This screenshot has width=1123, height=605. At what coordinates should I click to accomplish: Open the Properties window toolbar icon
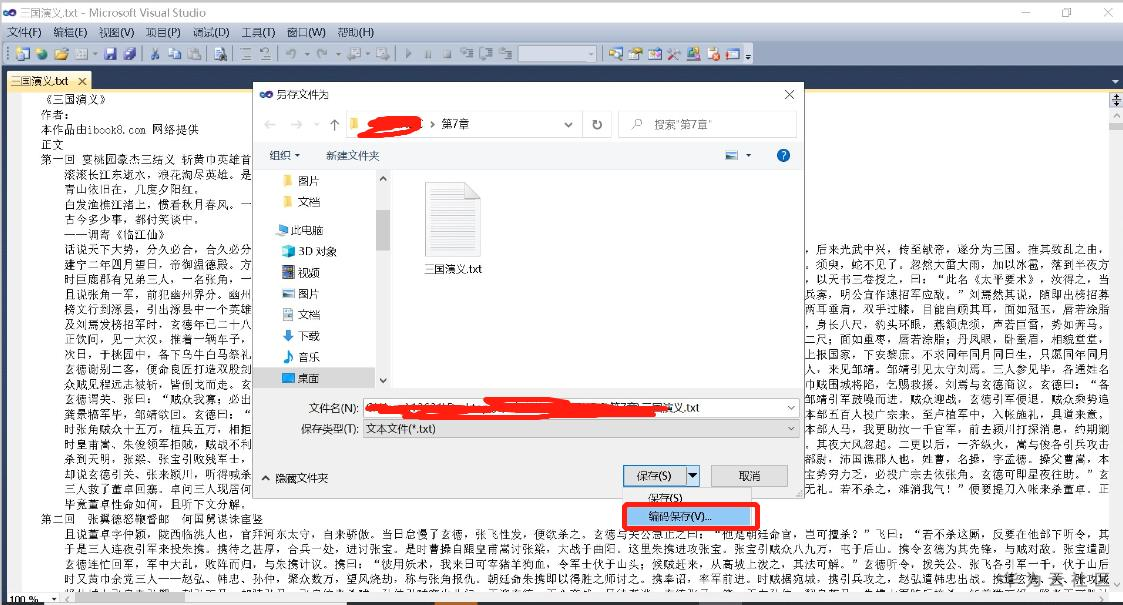coord(635,54)
